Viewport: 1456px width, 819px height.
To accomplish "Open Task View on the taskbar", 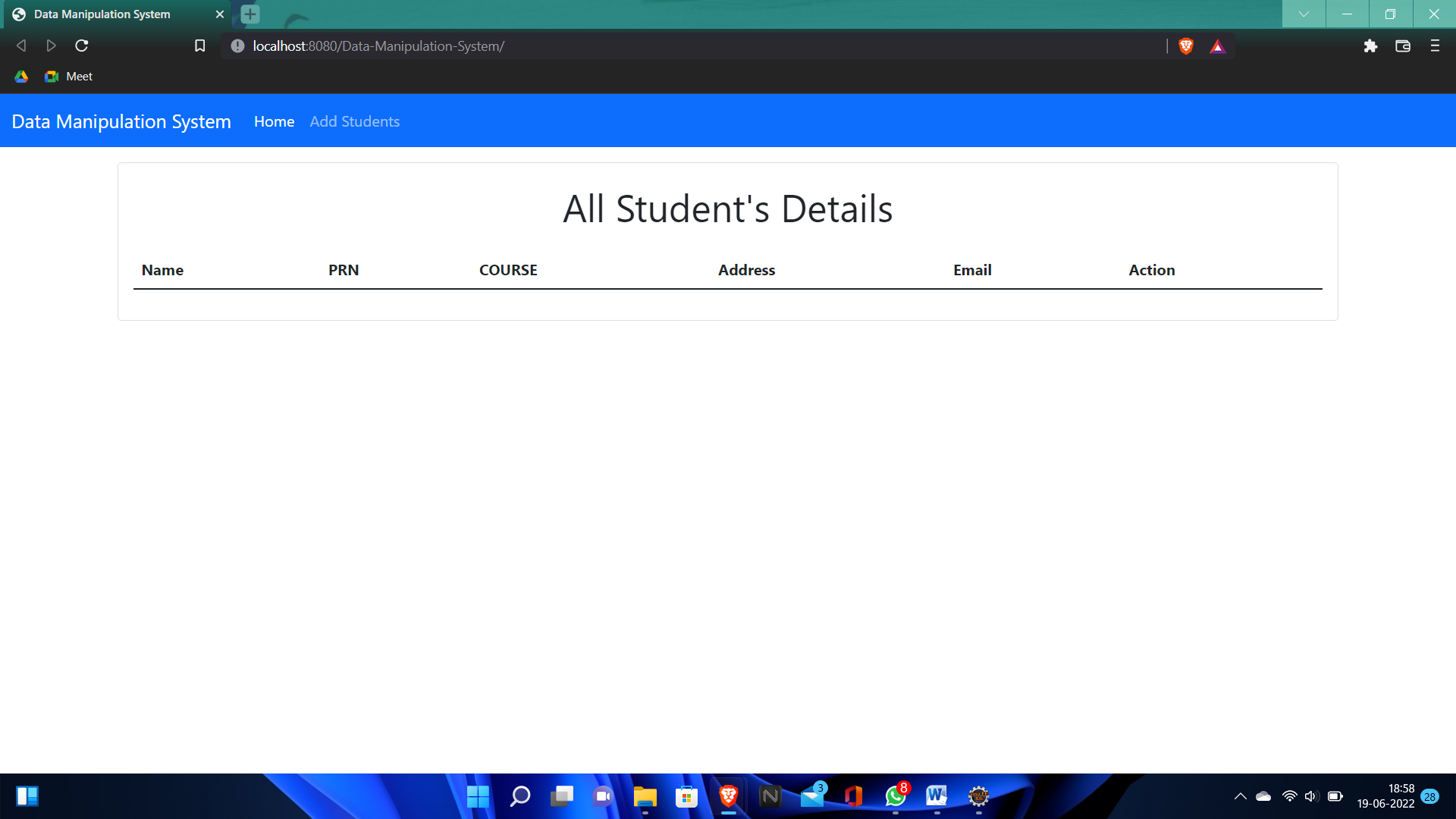I will [x=561, y=796].
